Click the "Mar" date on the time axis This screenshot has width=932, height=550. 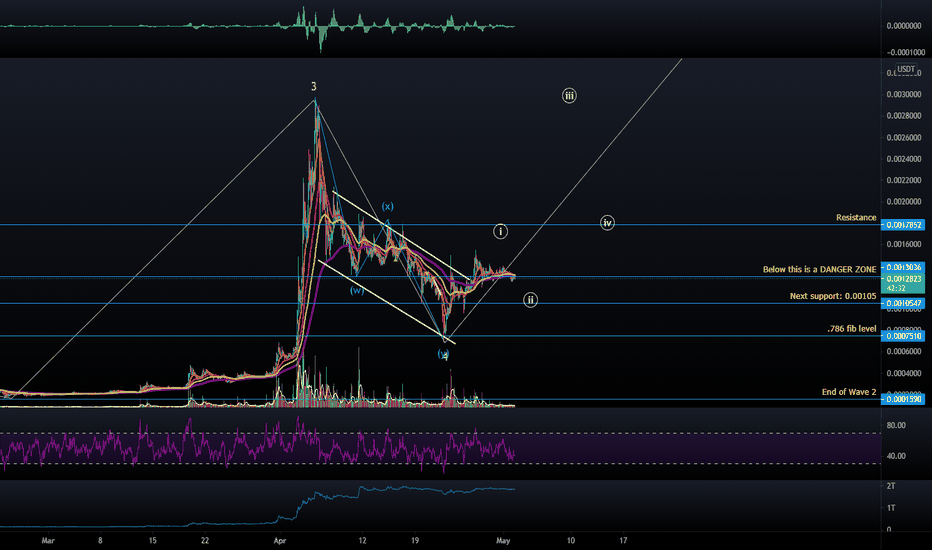point(48,540)
